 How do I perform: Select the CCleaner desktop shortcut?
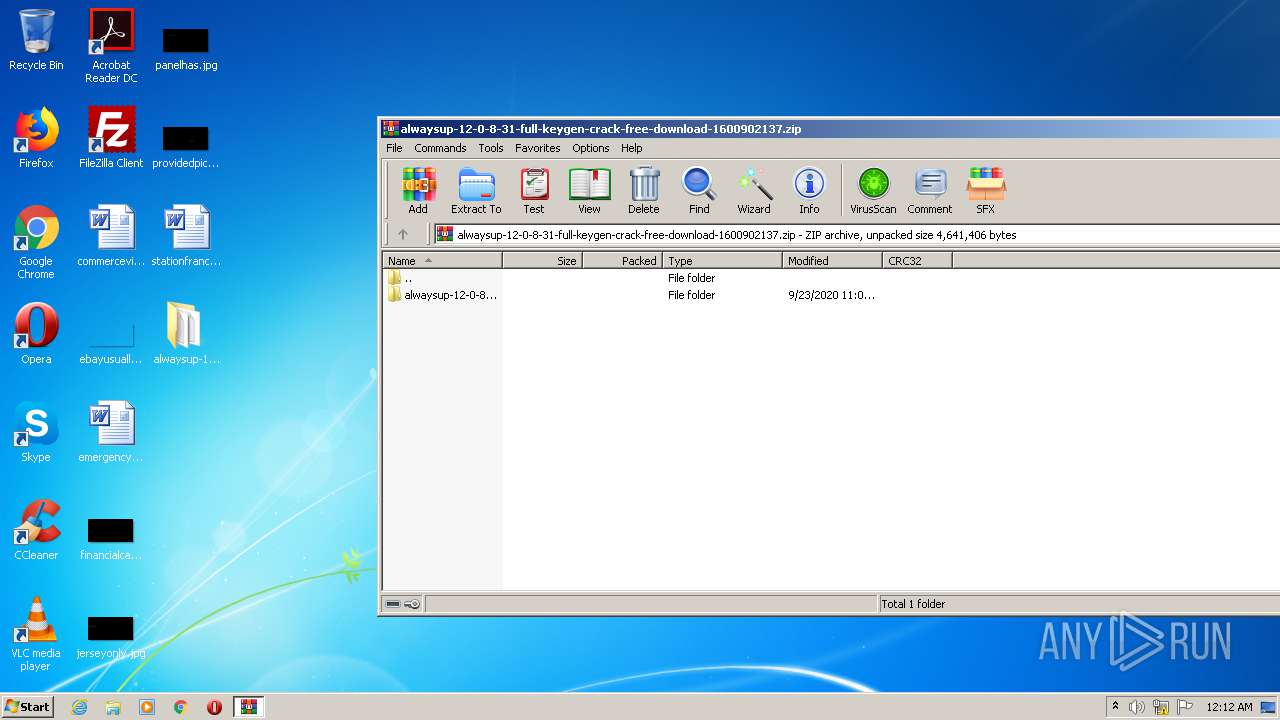(x=36, y=530)
